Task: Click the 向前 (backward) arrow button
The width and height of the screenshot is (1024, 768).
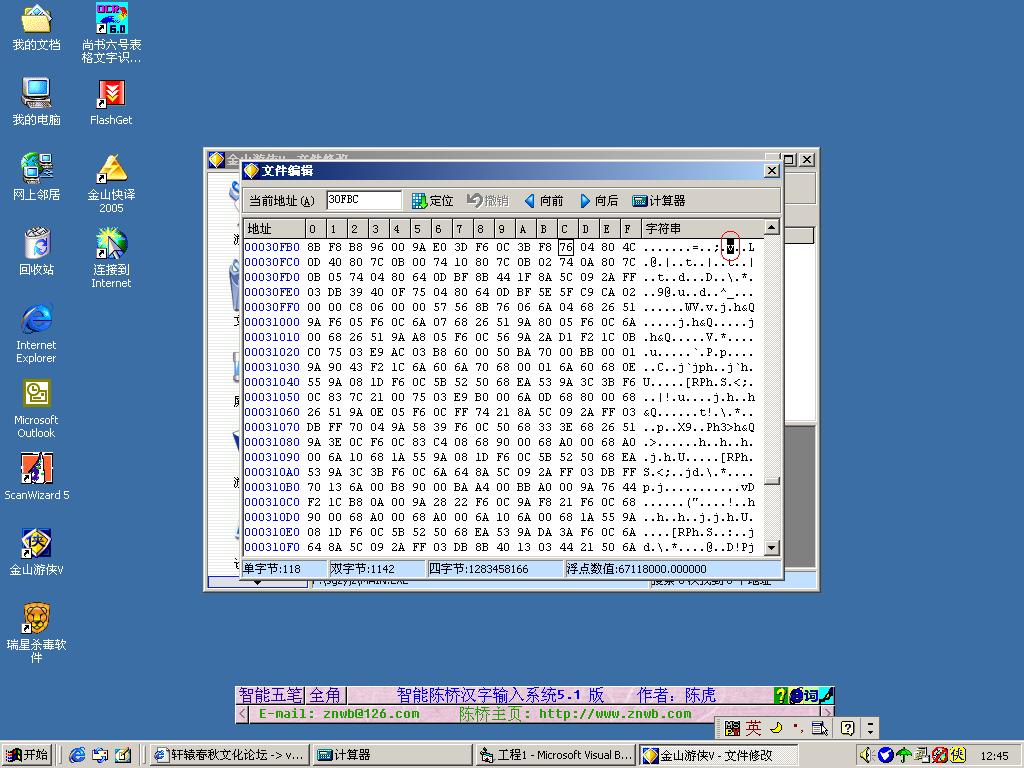Action: 543,201
